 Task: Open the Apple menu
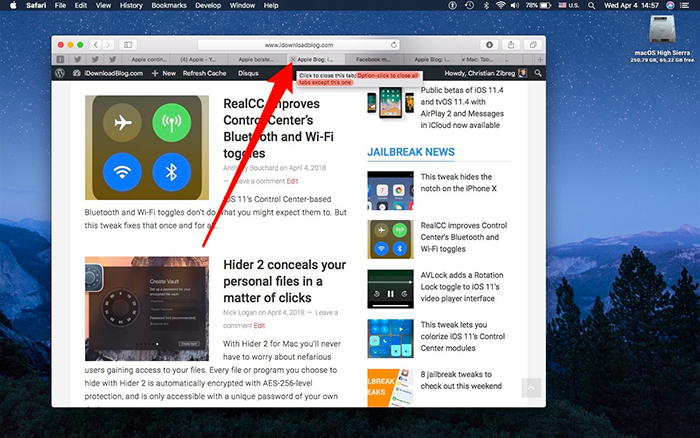(13, 5)
